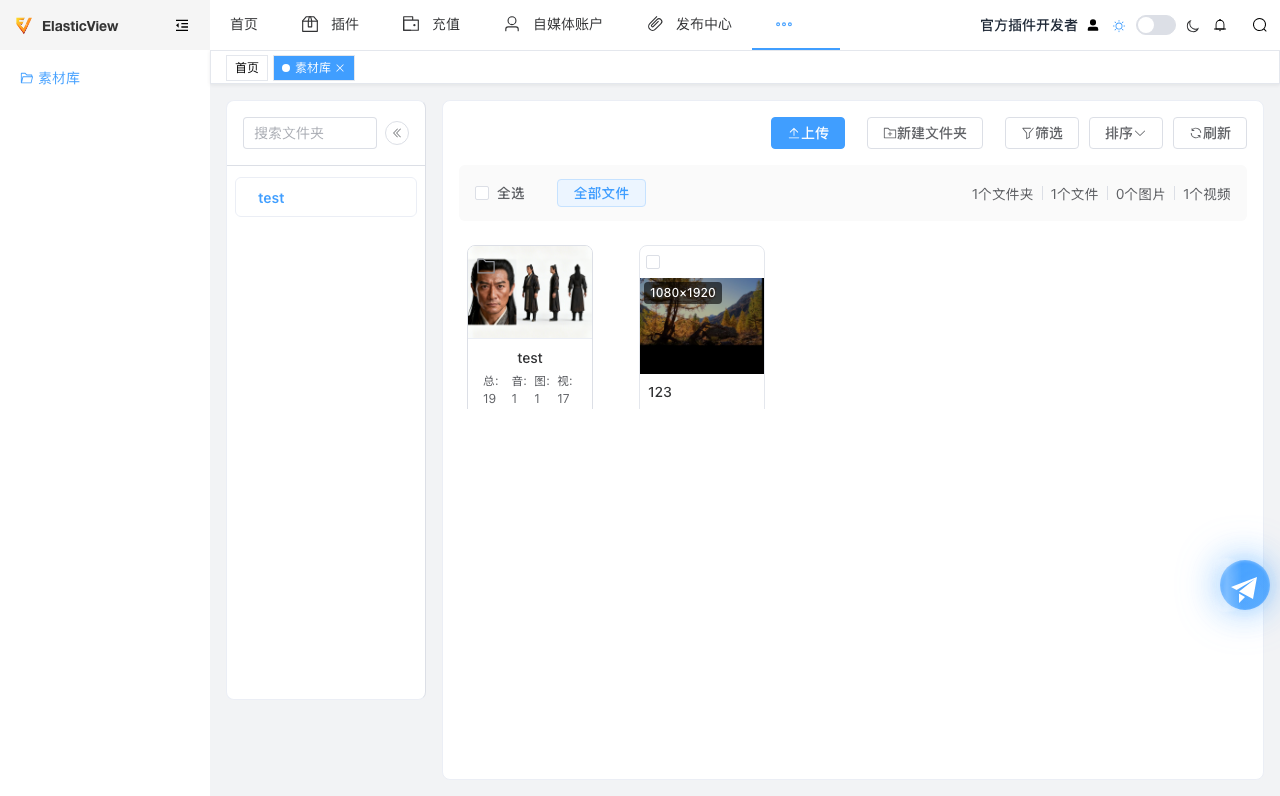1280x796 pixels.
Task: Close the 素材库 tab
Action: pyautogui.click(x=340, y=68)
